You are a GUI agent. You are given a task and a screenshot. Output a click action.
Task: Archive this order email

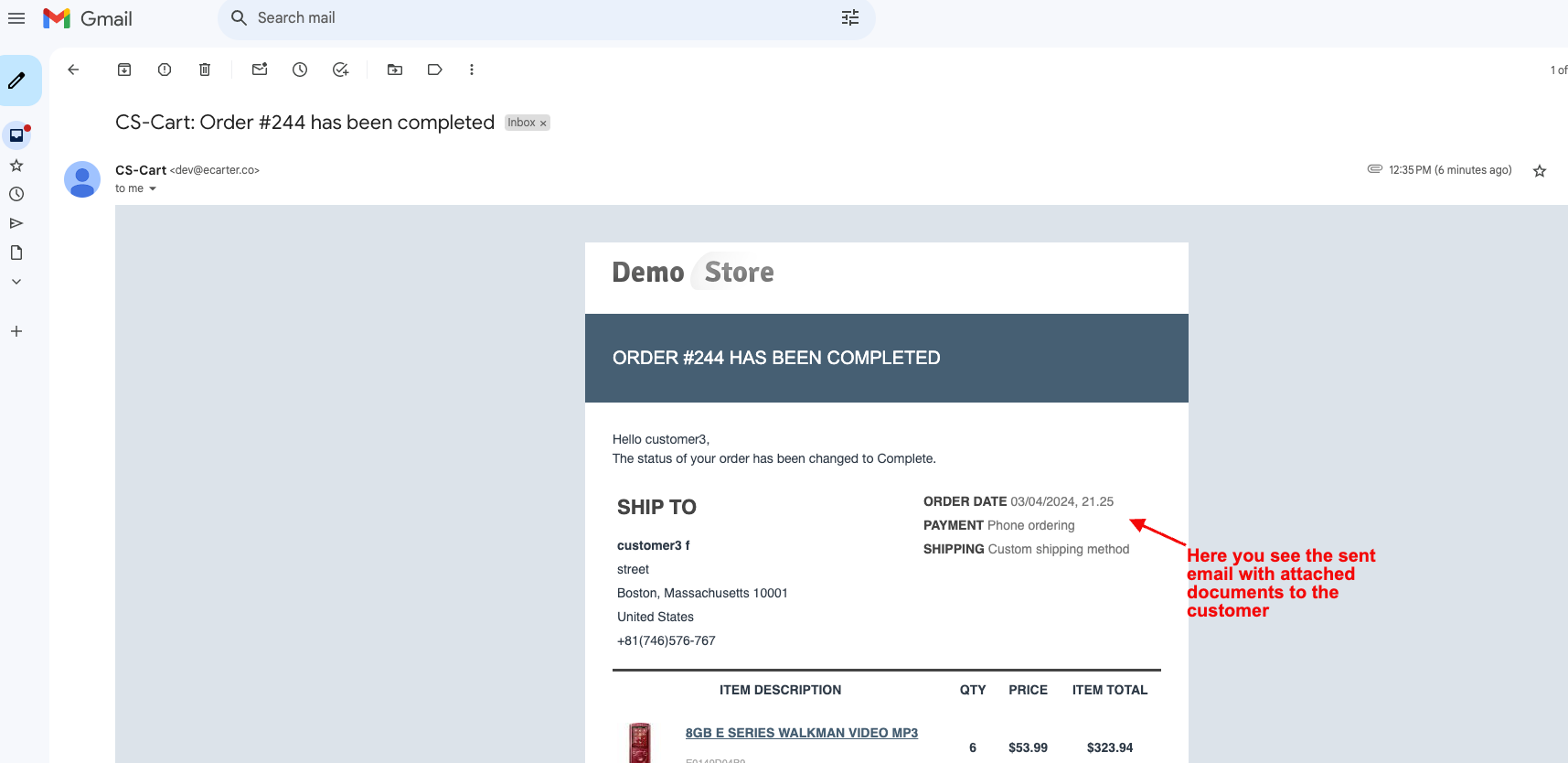(x=124, y=70)
